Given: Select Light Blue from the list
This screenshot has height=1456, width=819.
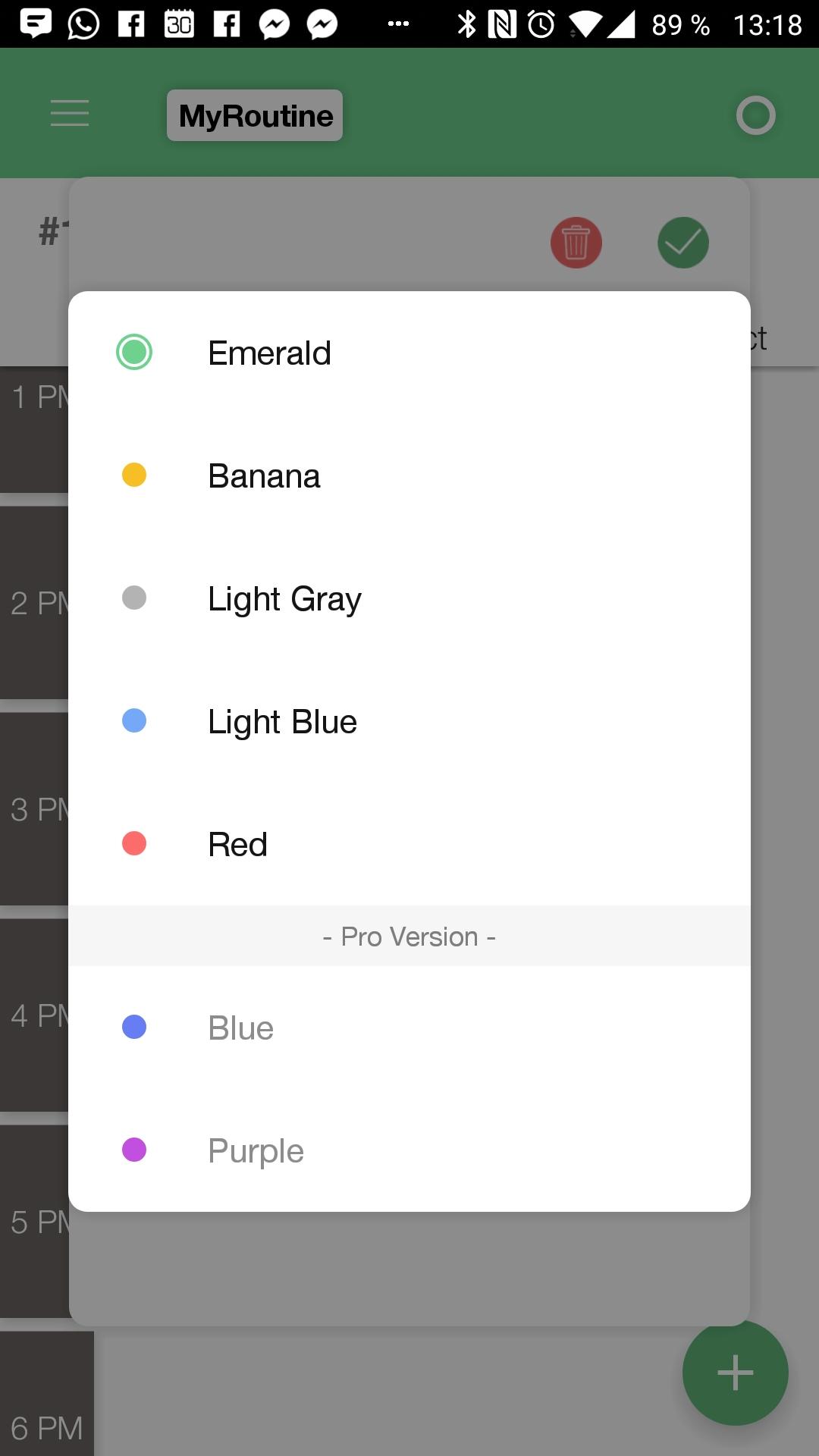Looking at the screenshot, I should [x=409, y=721].
